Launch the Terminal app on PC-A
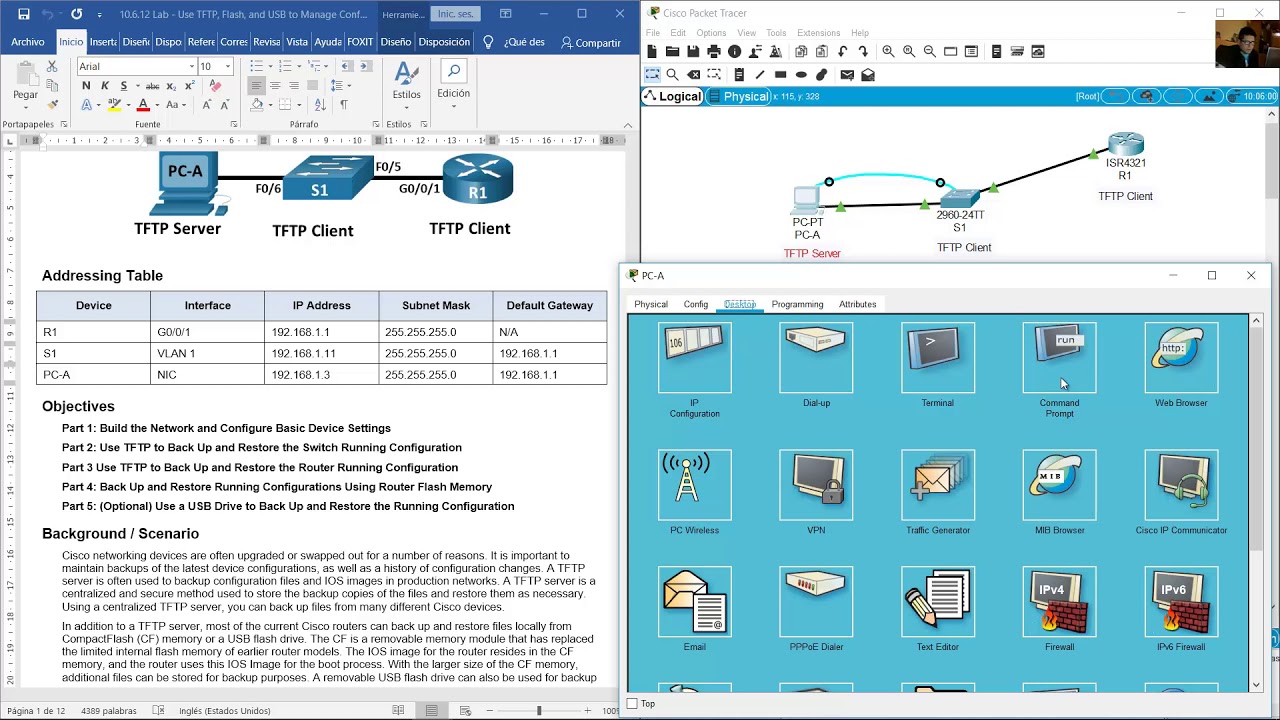 click(938, 358)
